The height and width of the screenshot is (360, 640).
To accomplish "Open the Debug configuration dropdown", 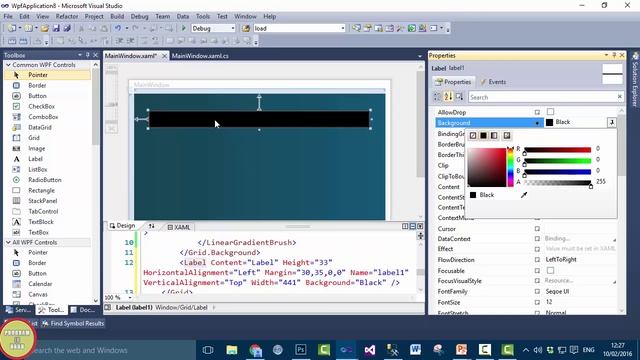I will point(233,28).
